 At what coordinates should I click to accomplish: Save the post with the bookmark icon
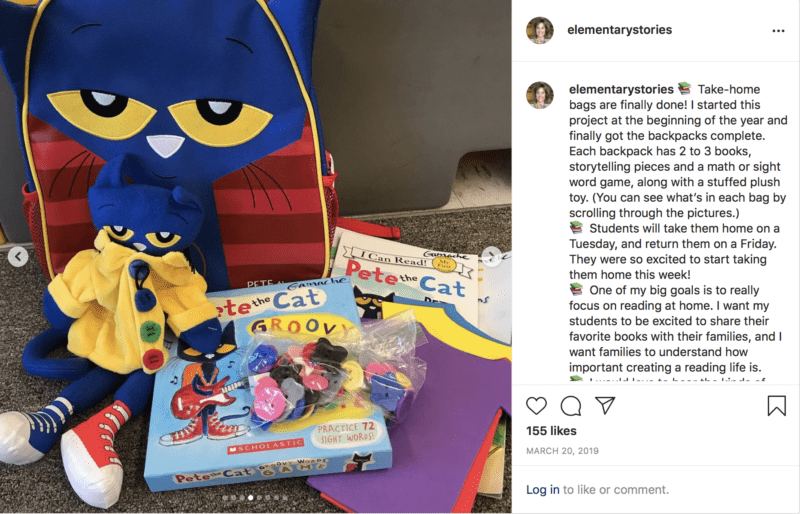point(777,406)
